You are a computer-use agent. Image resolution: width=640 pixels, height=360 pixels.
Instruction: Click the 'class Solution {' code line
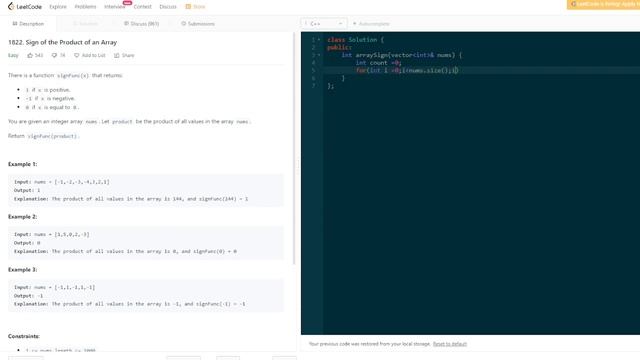(356, 40)
